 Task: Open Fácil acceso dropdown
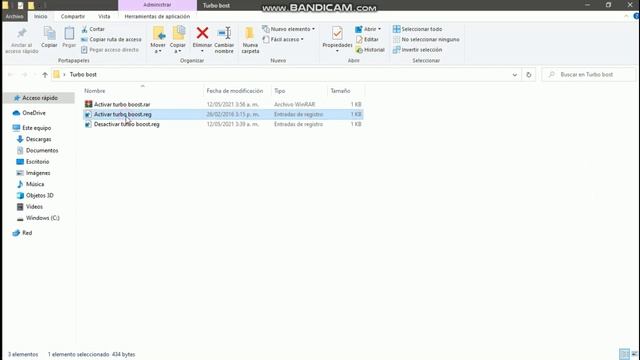click(283, 39)
